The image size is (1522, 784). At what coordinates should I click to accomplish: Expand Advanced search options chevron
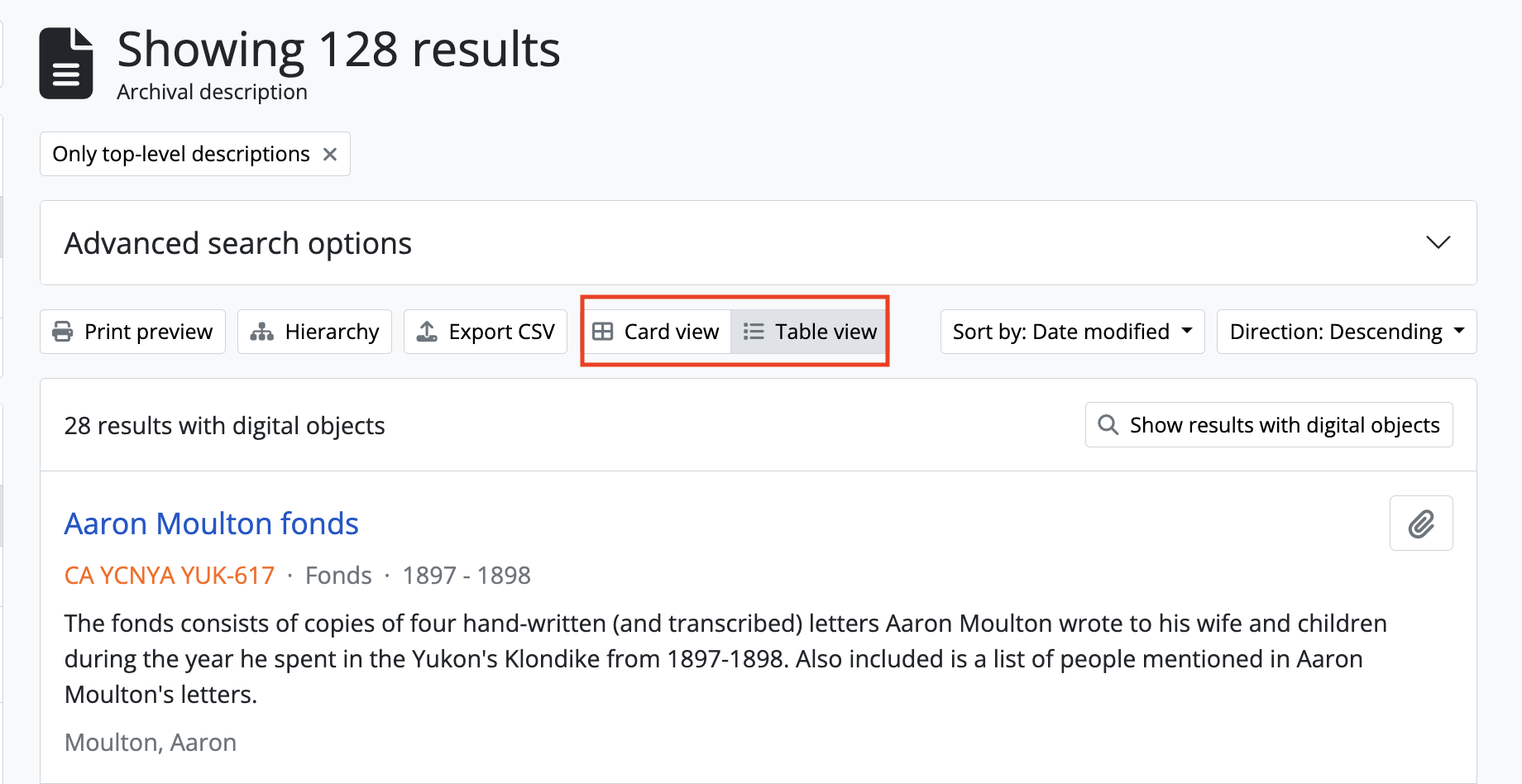[1438, 242]
